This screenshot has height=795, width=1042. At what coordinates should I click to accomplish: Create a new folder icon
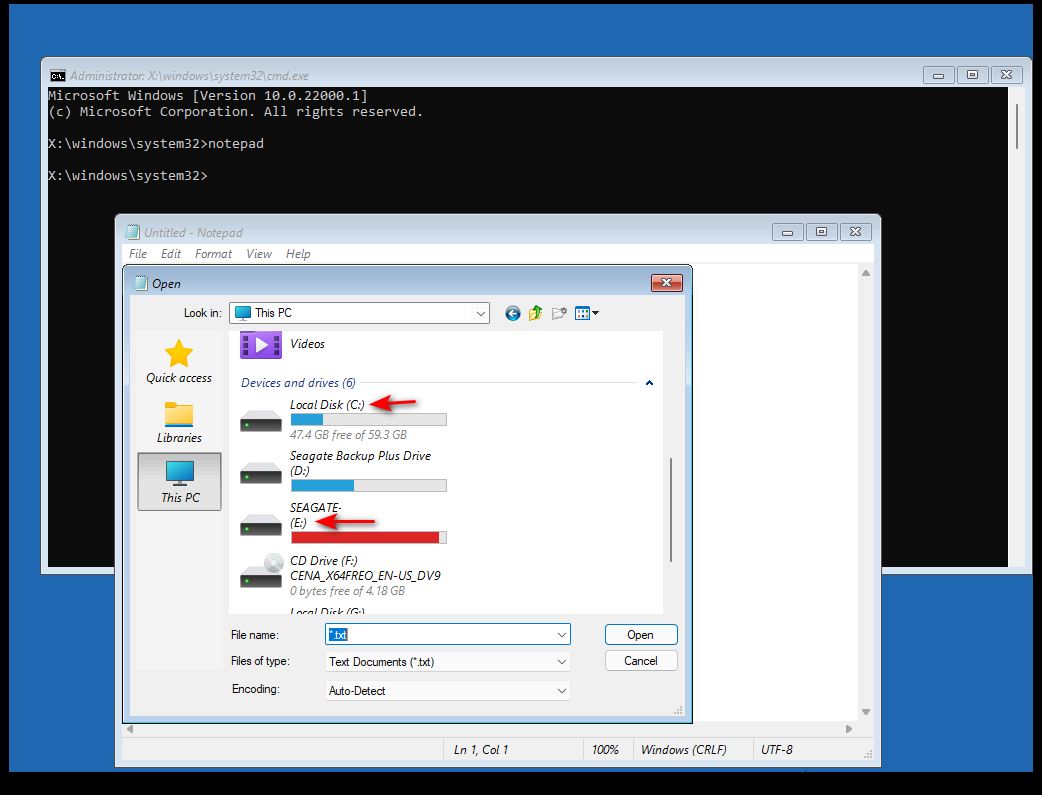point(559,313)
